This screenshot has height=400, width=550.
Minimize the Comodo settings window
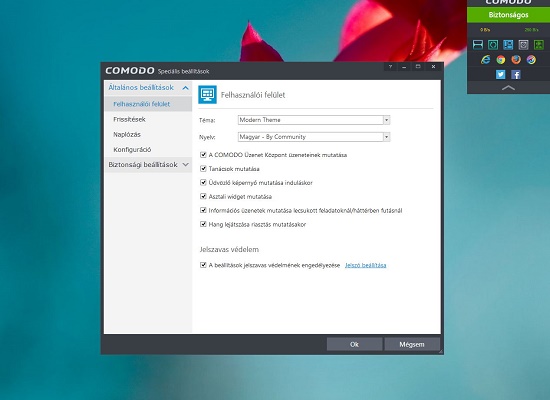tap(404, 66)
